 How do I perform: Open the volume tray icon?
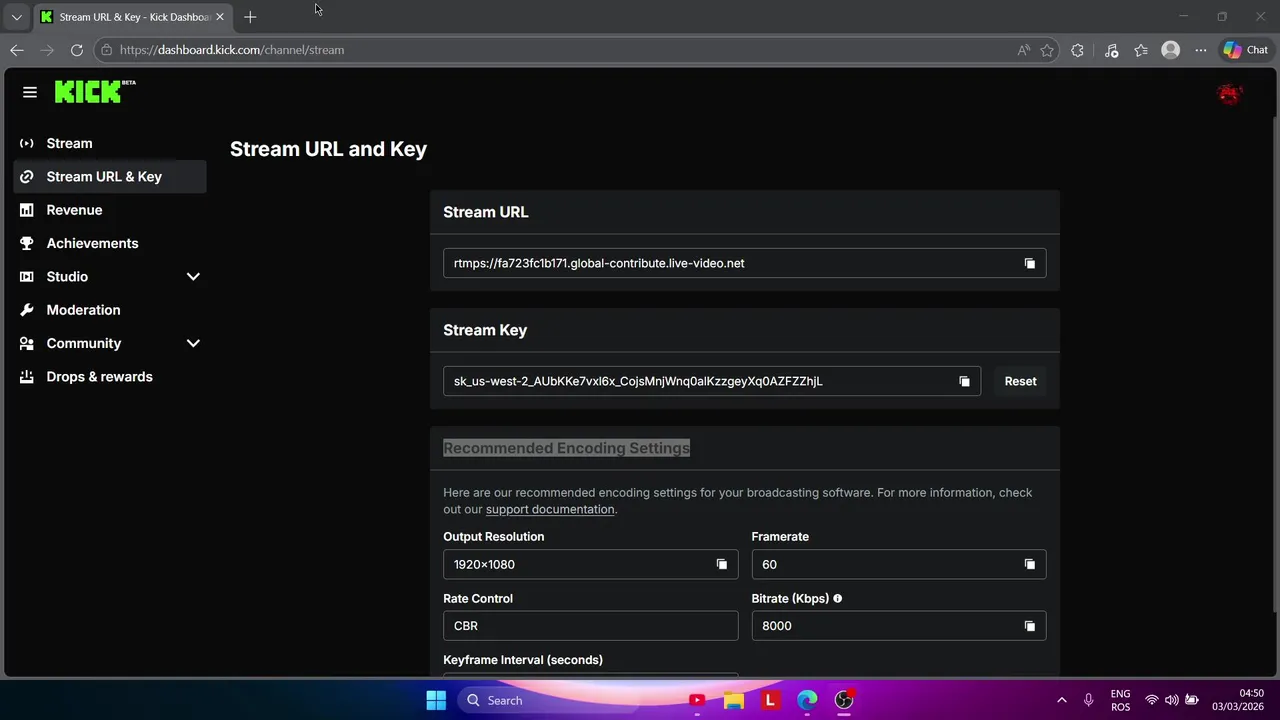pyautogui.click(x=1171, y=700)
